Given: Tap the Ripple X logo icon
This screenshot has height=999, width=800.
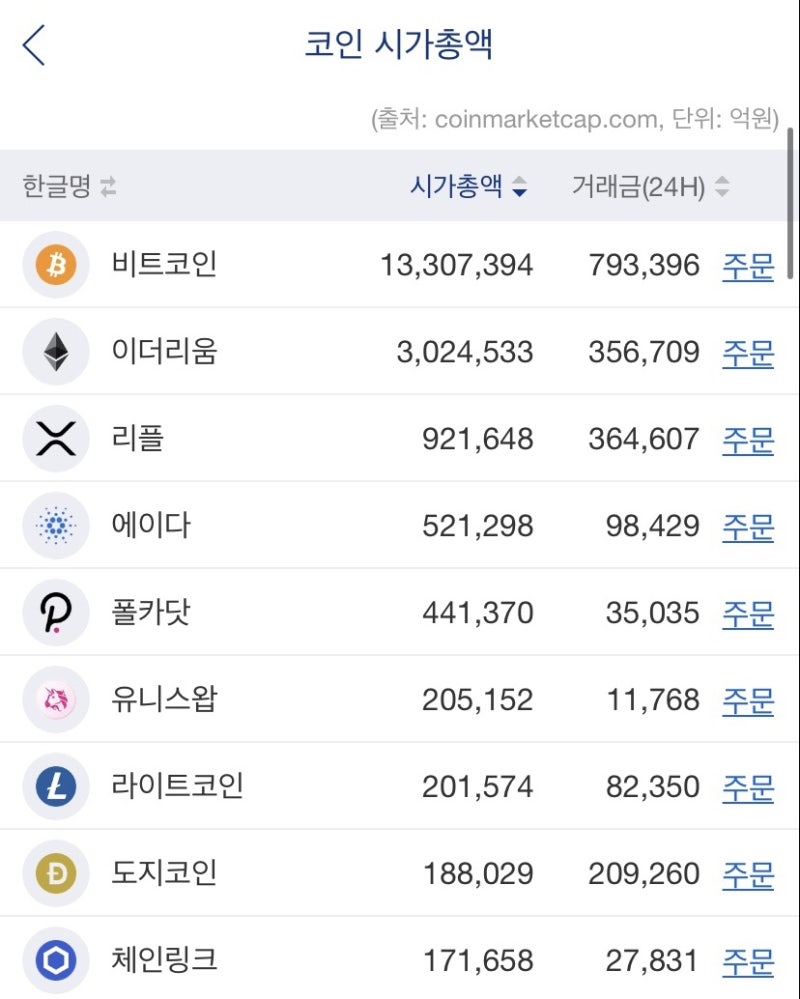Looking at the screenshot, I should click(x=56, y=439).
